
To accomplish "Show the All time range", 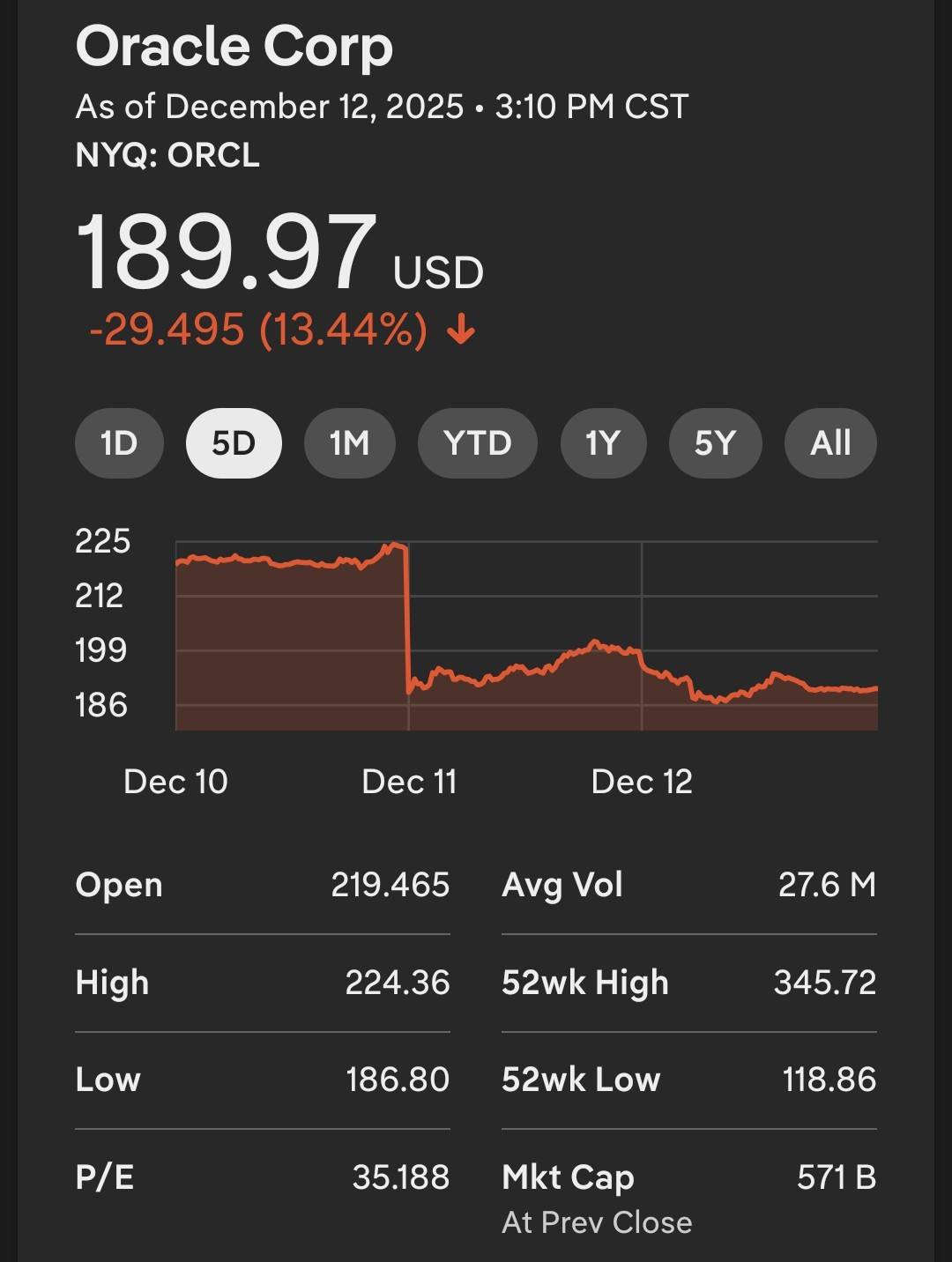I will coord(830,443).
